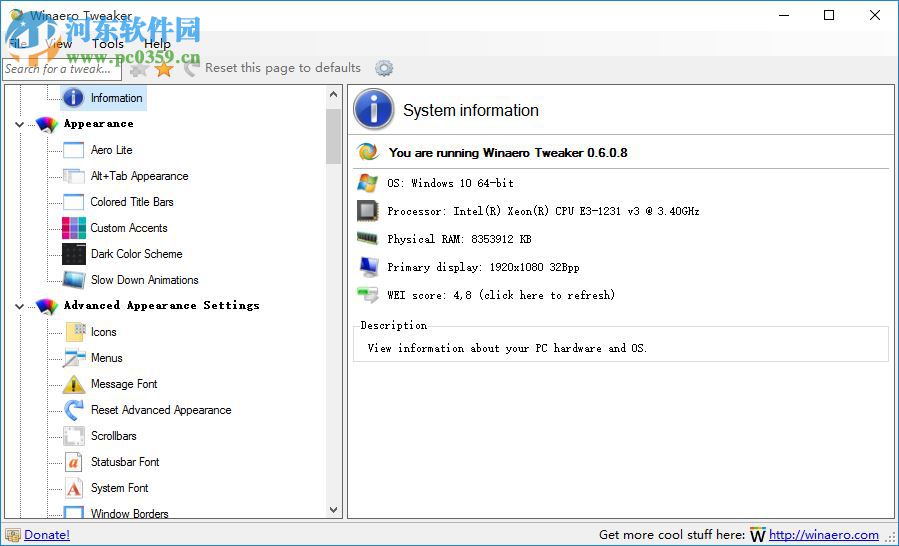Click the Slow Down Animations icon
Viewport: 899px width, 546px height.
tap(73, 280)
